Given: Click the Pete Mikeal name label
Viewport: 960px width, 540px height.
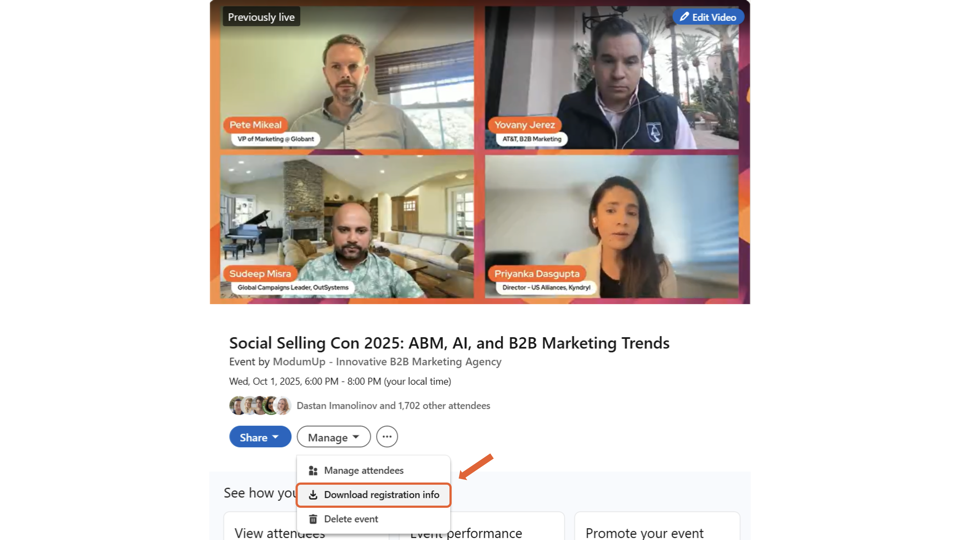Looking at the screenshot, I should [x=255, y=125].
